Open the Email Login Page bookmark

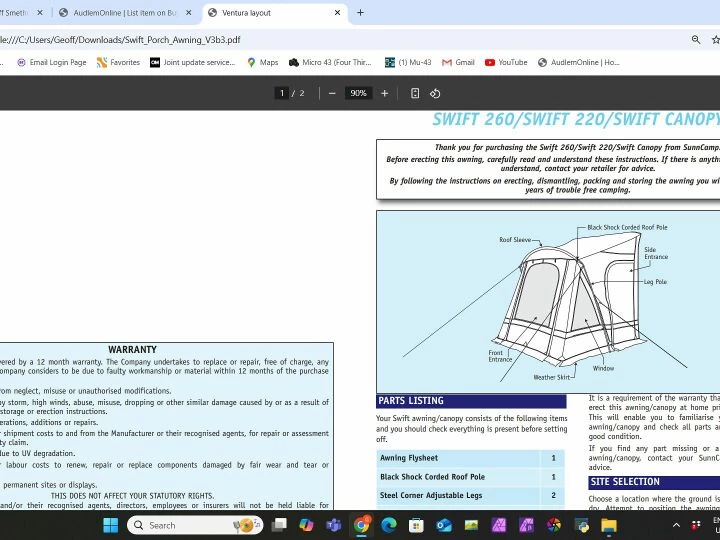[52, 62]
